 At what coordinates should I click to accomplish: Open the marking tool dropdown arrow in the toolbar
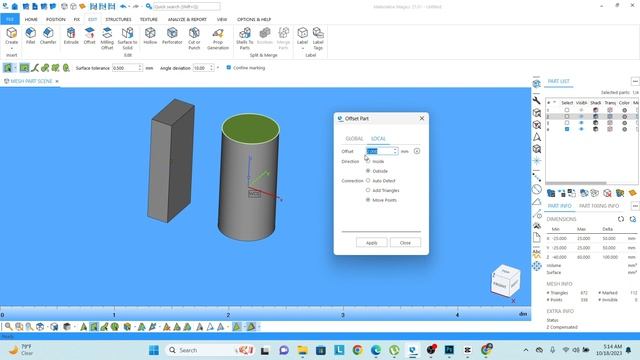(15, 68)
